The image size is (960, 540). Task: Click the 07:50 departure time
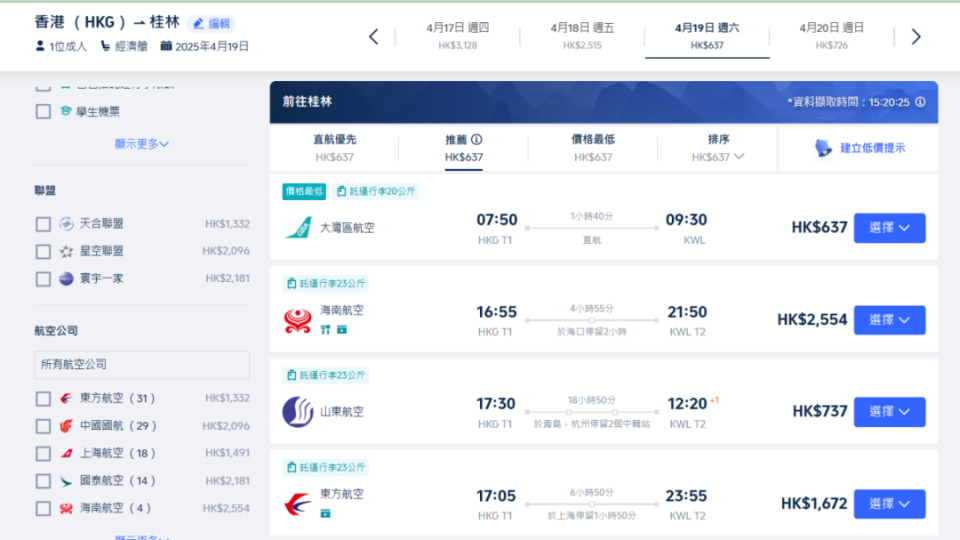click(497, 220)
